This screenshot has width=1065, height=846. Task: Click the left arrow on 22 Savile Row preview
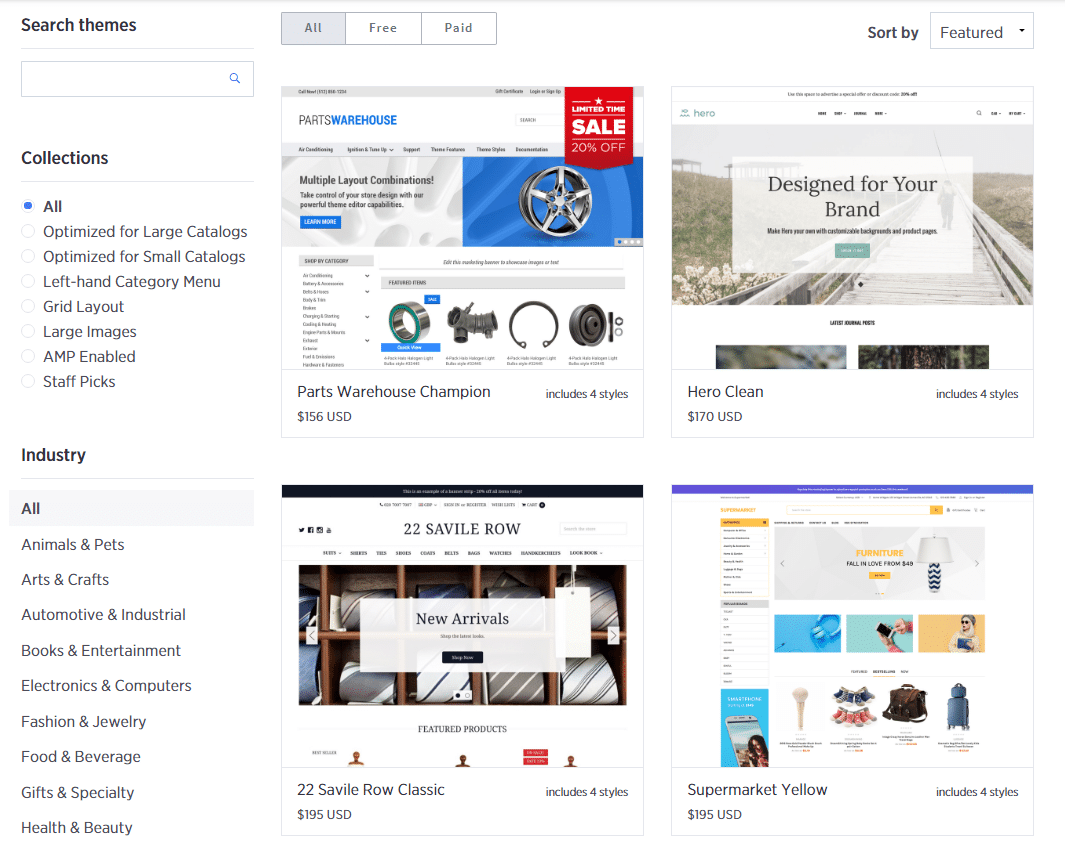(311, 635)
